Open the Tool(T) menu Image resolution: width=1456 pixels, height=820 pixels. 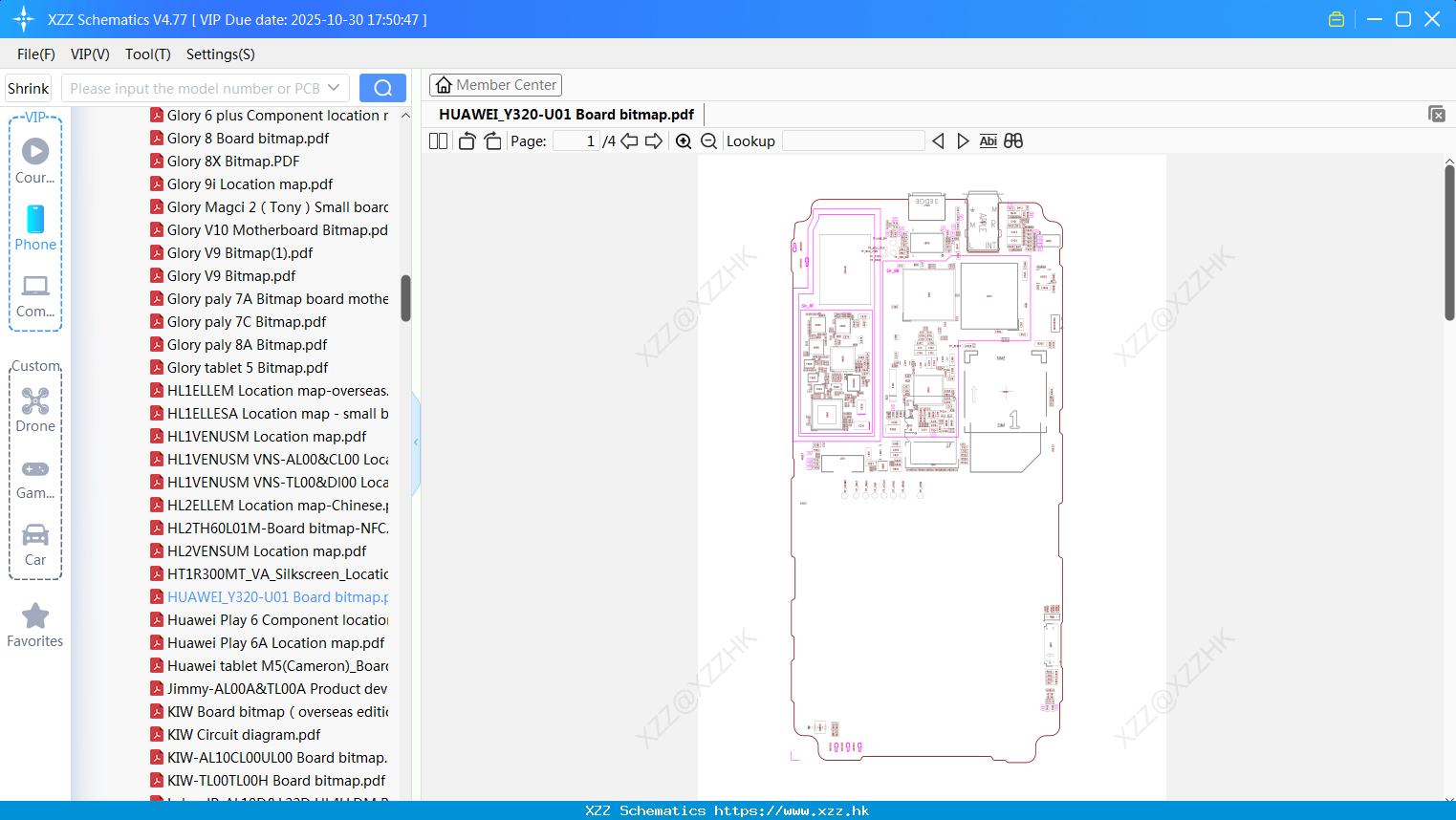(x=148, y=54)
